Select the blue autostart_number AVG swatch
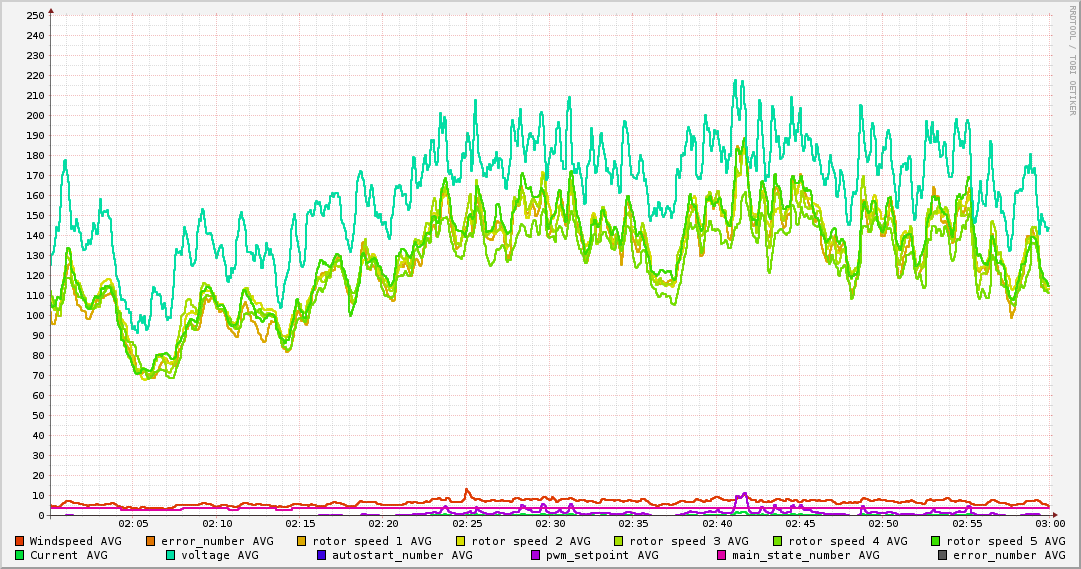Viewport: 1081px width, 569px height. [321, 555]
